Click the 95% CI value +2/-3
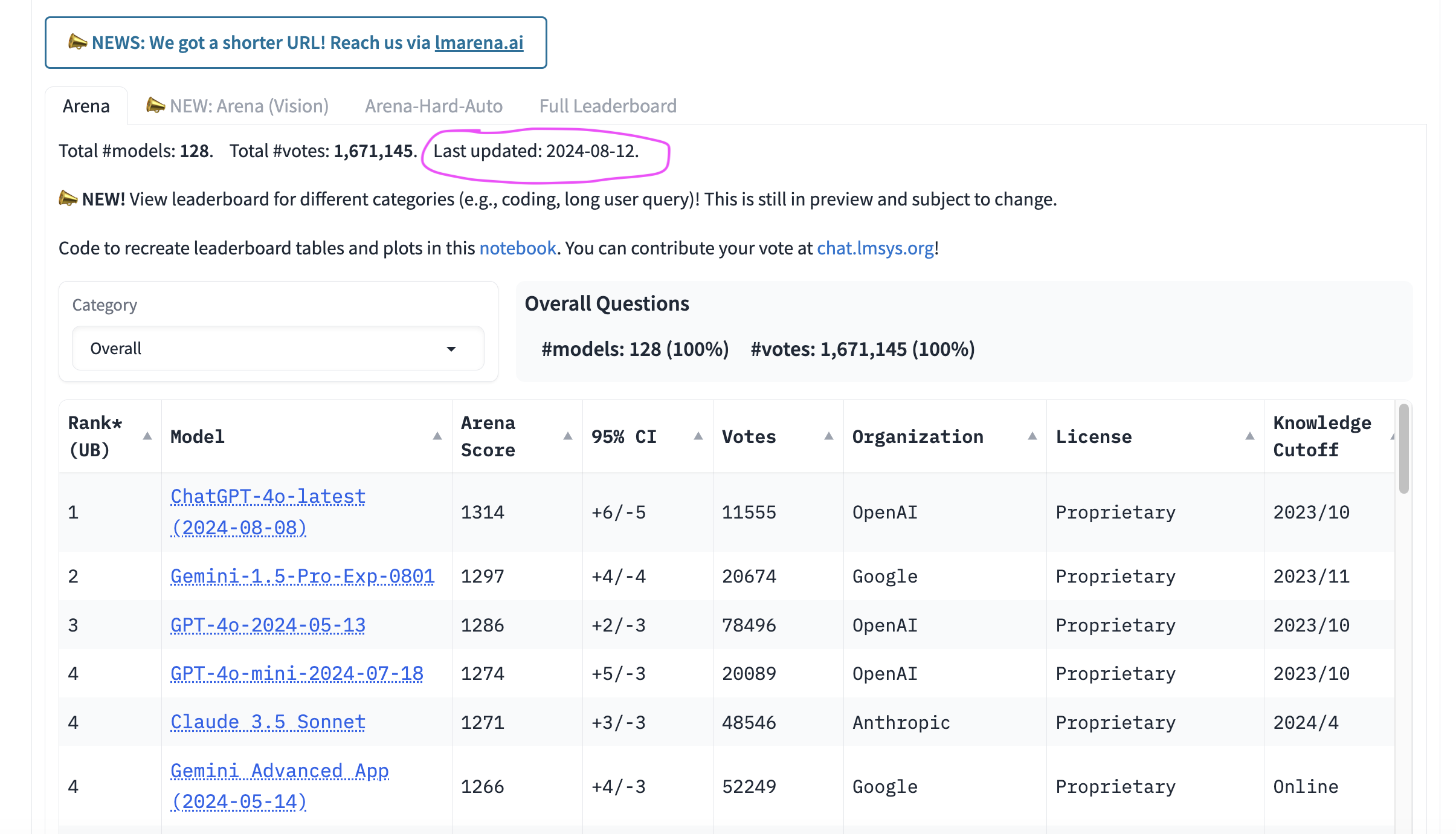Viewport: 1456px width, 834px height. tap(618, 625)
